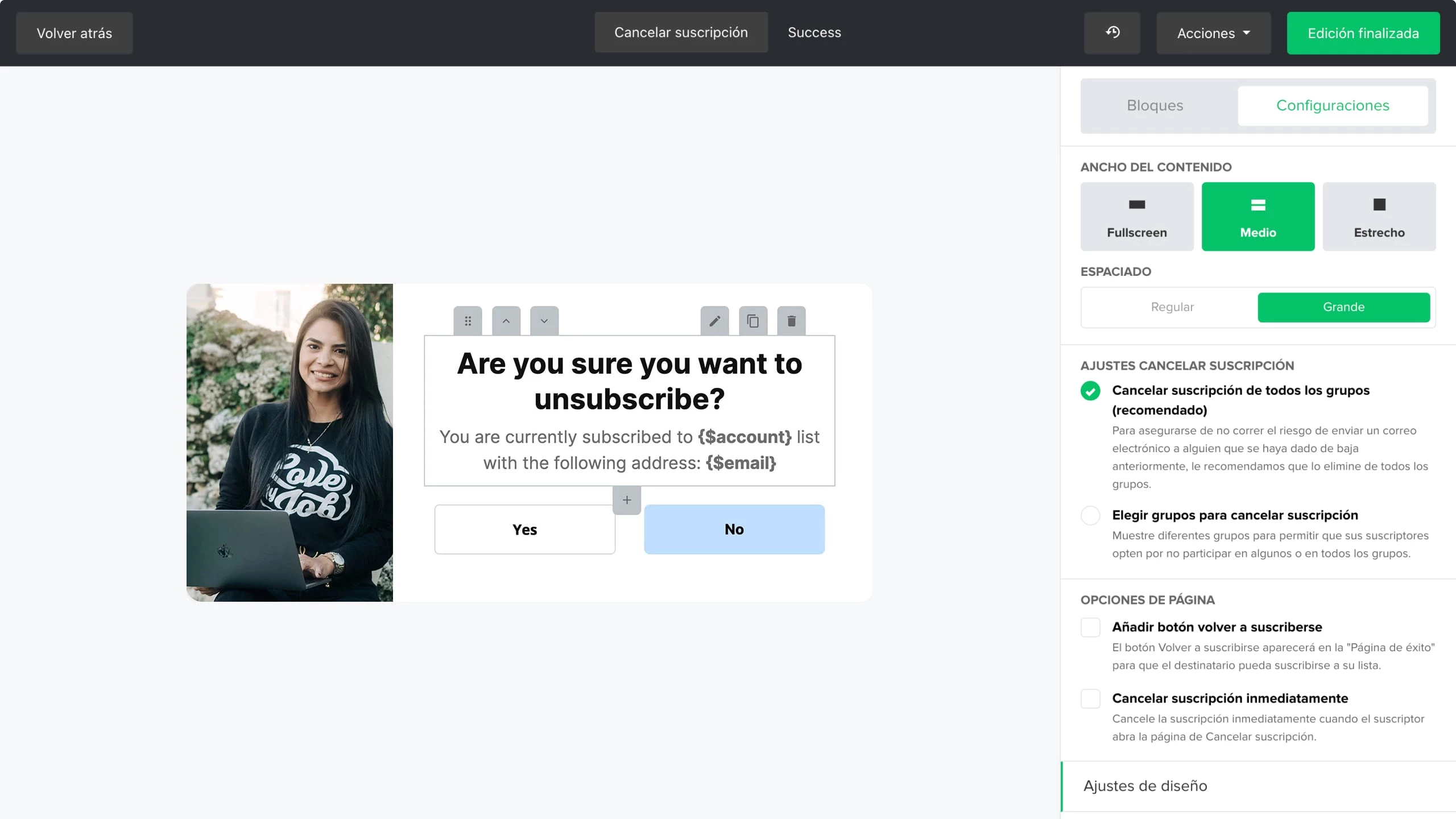Choose the Estrecho content width
Screen dimensions: 1456x819
(1379, 217)
